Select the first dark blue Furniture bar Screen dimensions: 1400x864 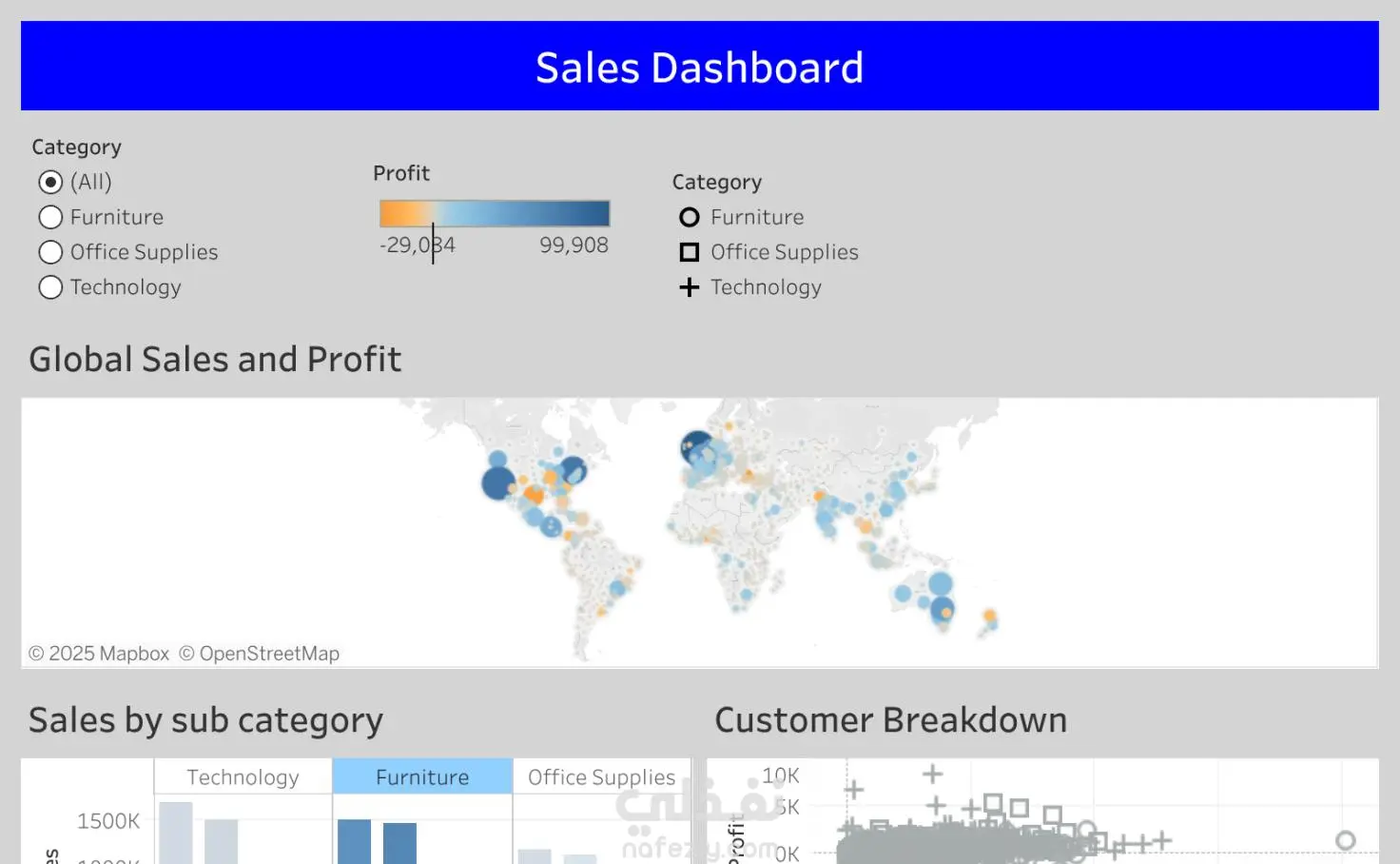point(354,842)
